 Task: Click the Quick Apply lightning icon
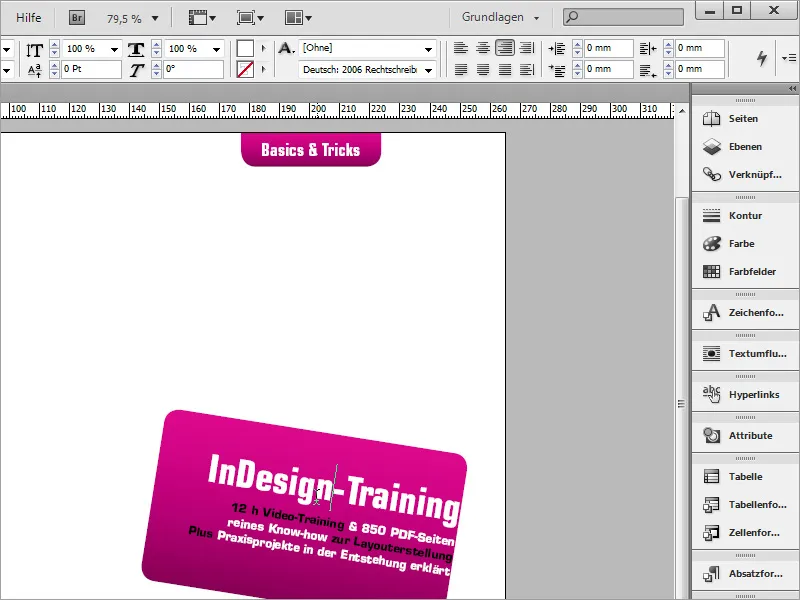[760, 58]
